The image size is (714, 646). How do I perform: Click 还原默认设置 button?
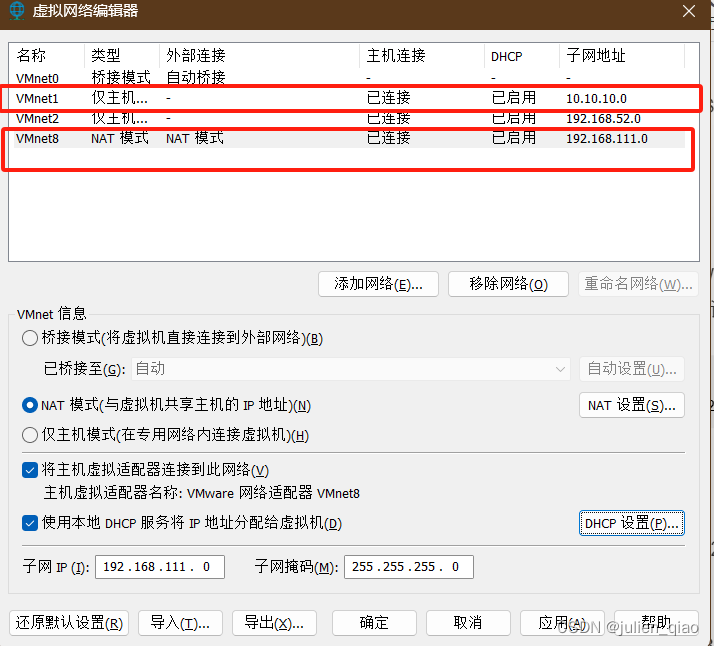click(x=69, y=623)
